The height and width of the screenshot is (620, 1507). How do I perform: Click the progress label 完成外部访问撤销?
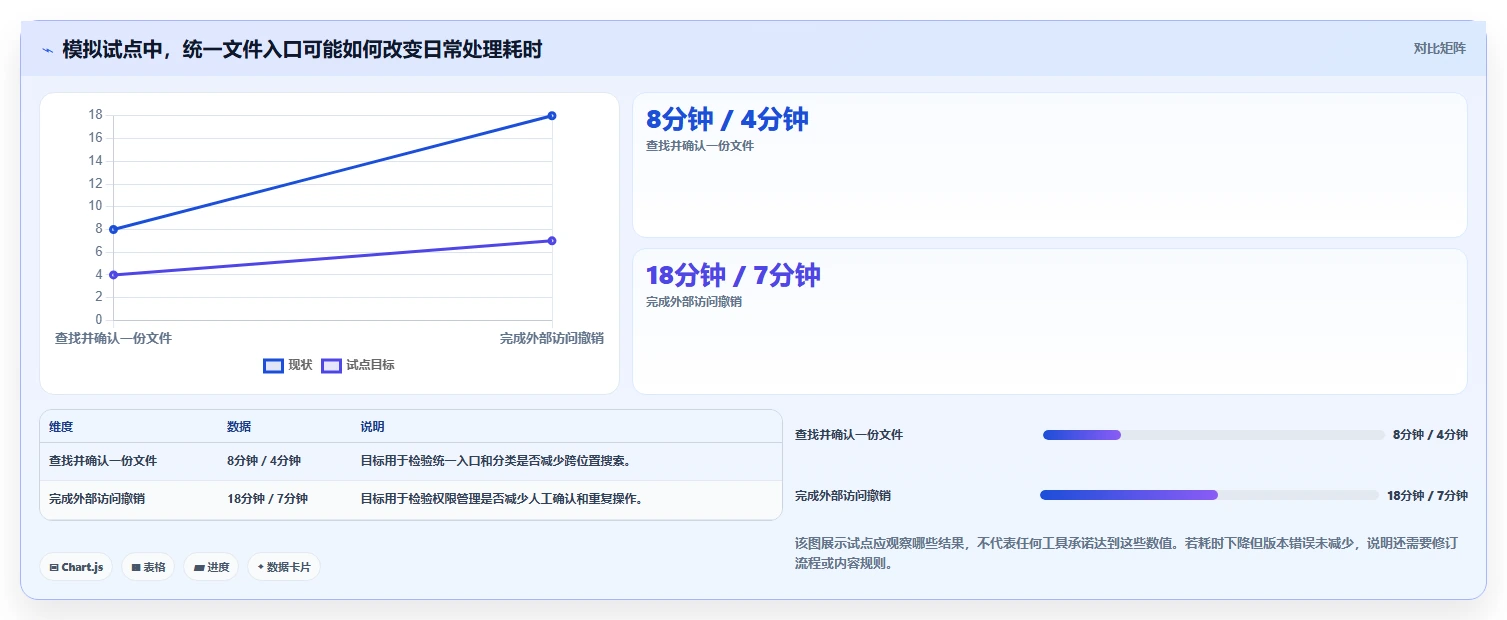(843, 496)
